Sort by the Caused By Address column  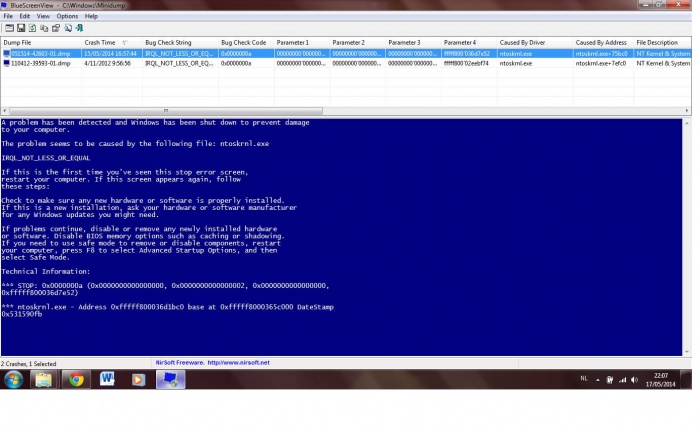click(603, 42)
